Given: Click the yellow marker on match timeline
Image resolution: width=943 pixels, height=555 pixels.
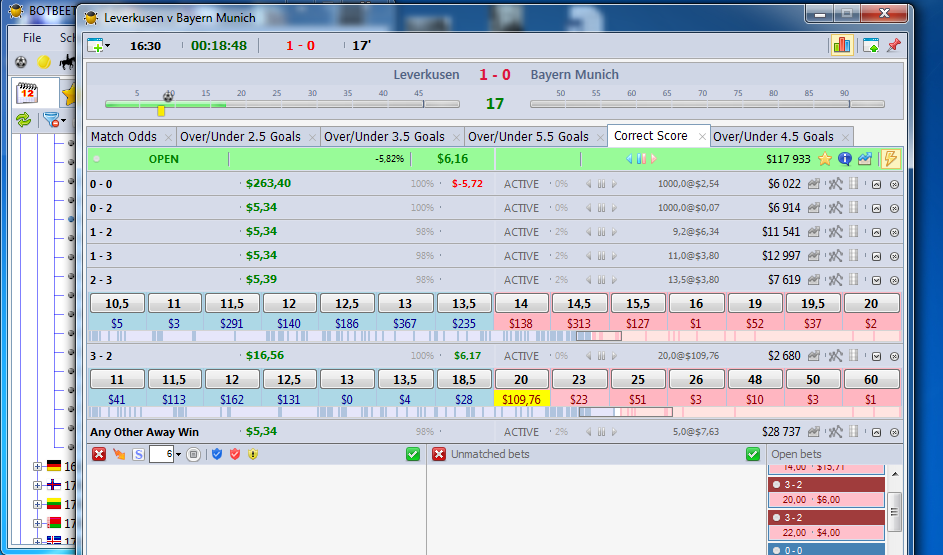Looking at the screenshot, I should [x=161, y=111].
